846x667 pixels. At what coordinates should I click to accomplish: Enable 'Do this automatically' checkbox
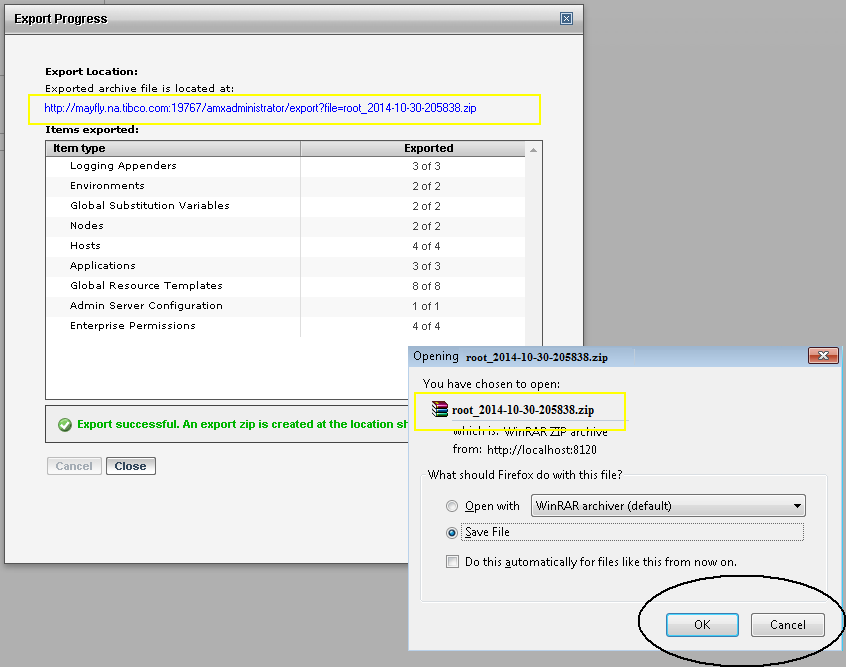tap(453, 562)
